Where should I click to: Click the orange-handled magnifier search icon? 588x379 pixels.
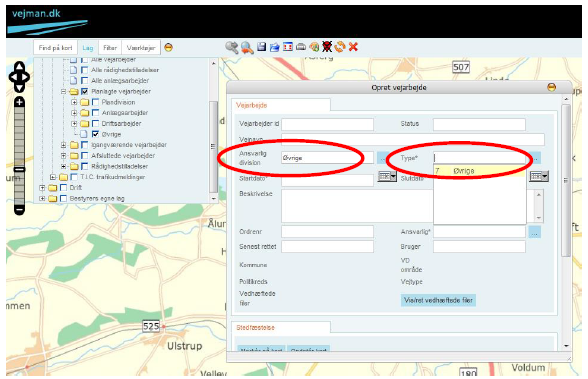click(x=247, y=48)
